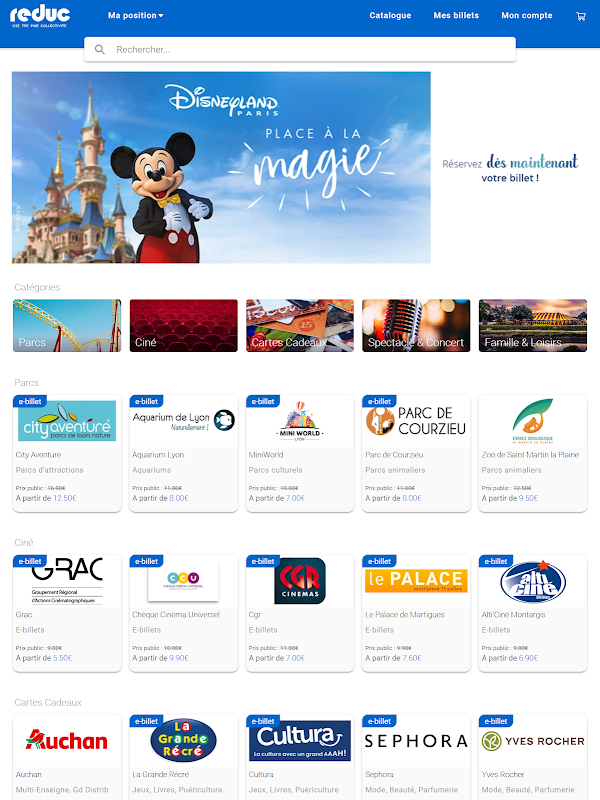Expand the Ma position dropdown
The image size is (600, 800).
pyautogui.click(x=136, y=15)
